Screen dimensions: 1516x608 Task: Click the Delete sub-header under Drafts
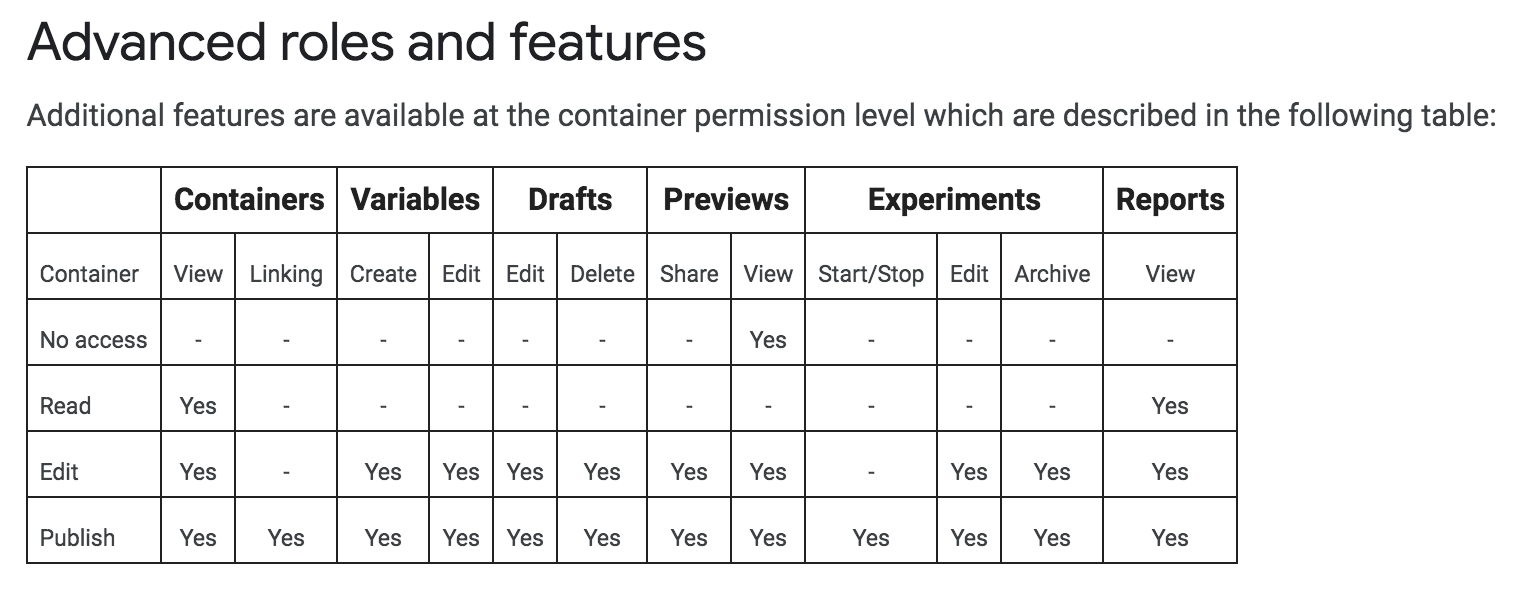tap(602, 274)
